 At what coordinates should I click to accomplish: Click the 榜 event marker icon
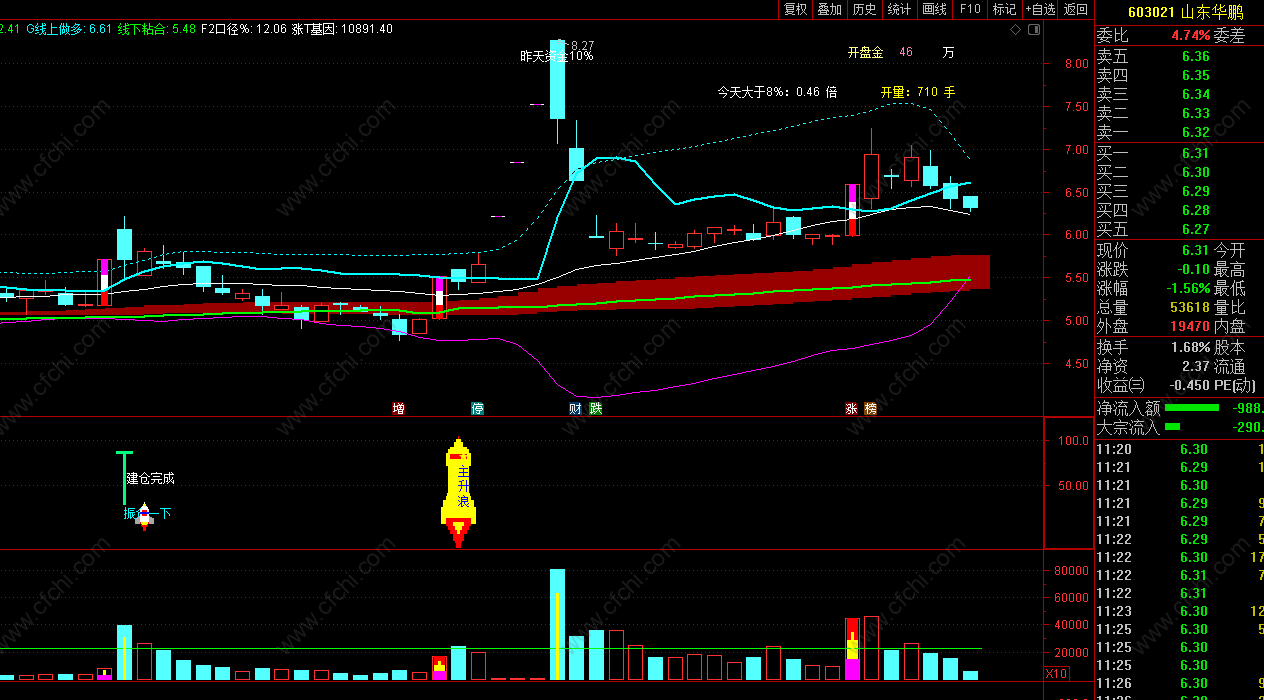[871, 408]
